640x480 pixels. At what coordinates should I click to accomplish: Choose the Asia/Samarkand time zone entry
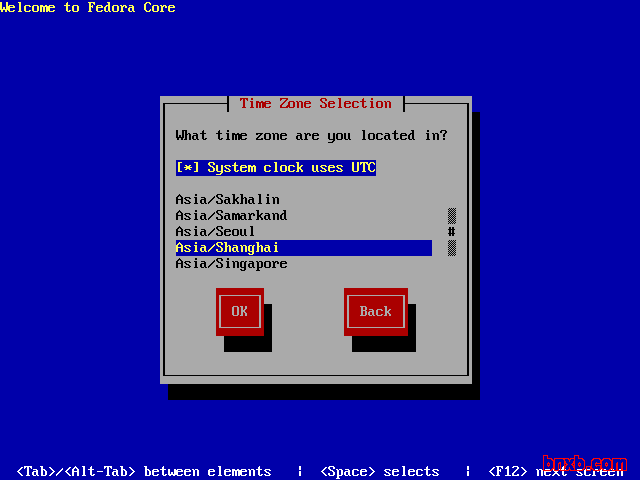[x=231, y=216]
